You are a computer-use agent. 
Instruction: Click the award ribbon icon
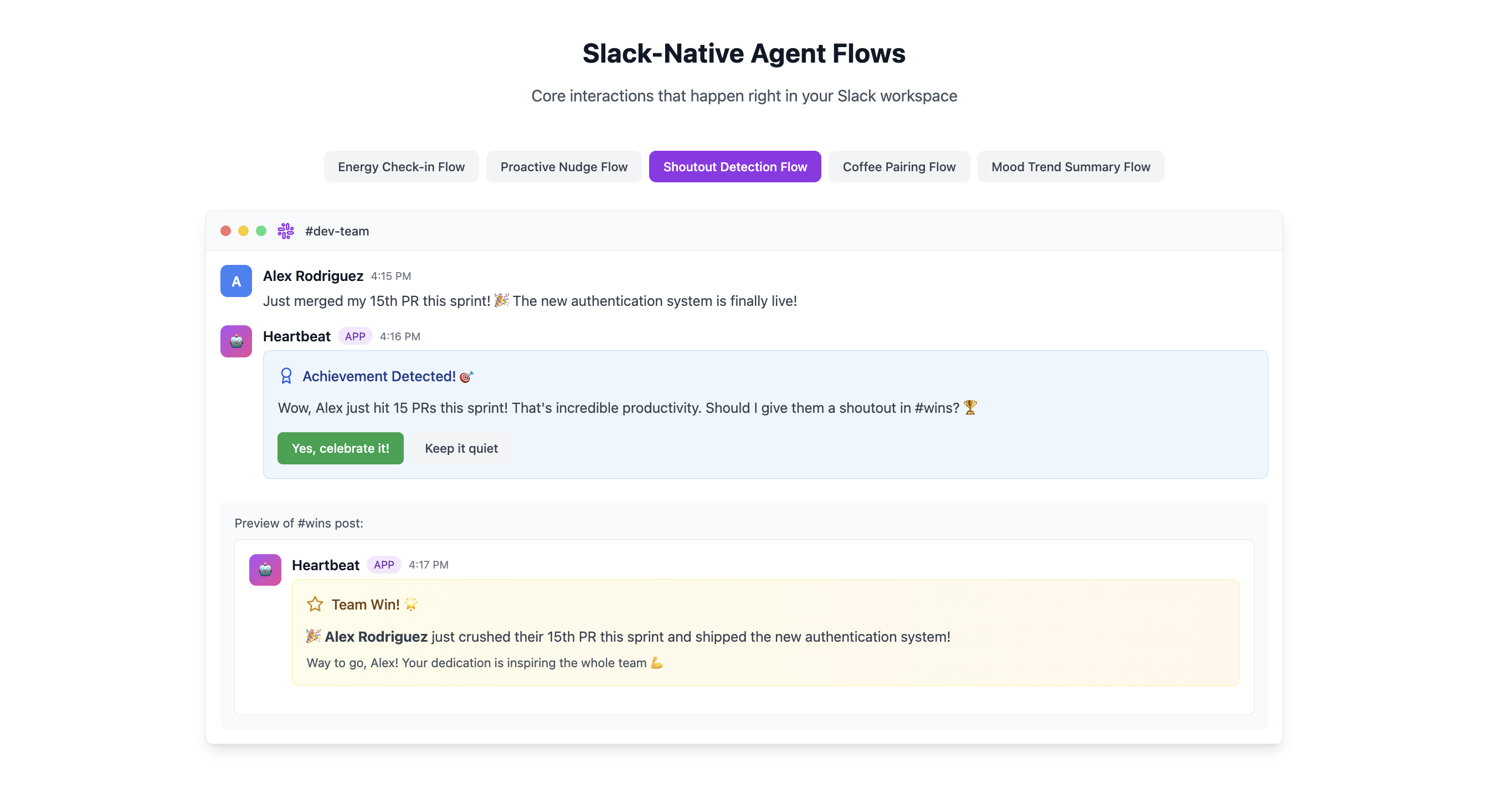click(x=286, y=376)
